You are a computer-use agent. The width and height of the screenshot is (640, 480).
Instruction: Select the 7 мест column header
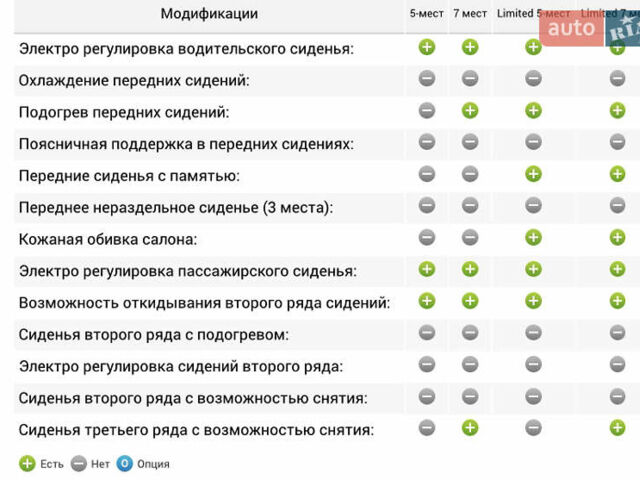tap(470, 13)
